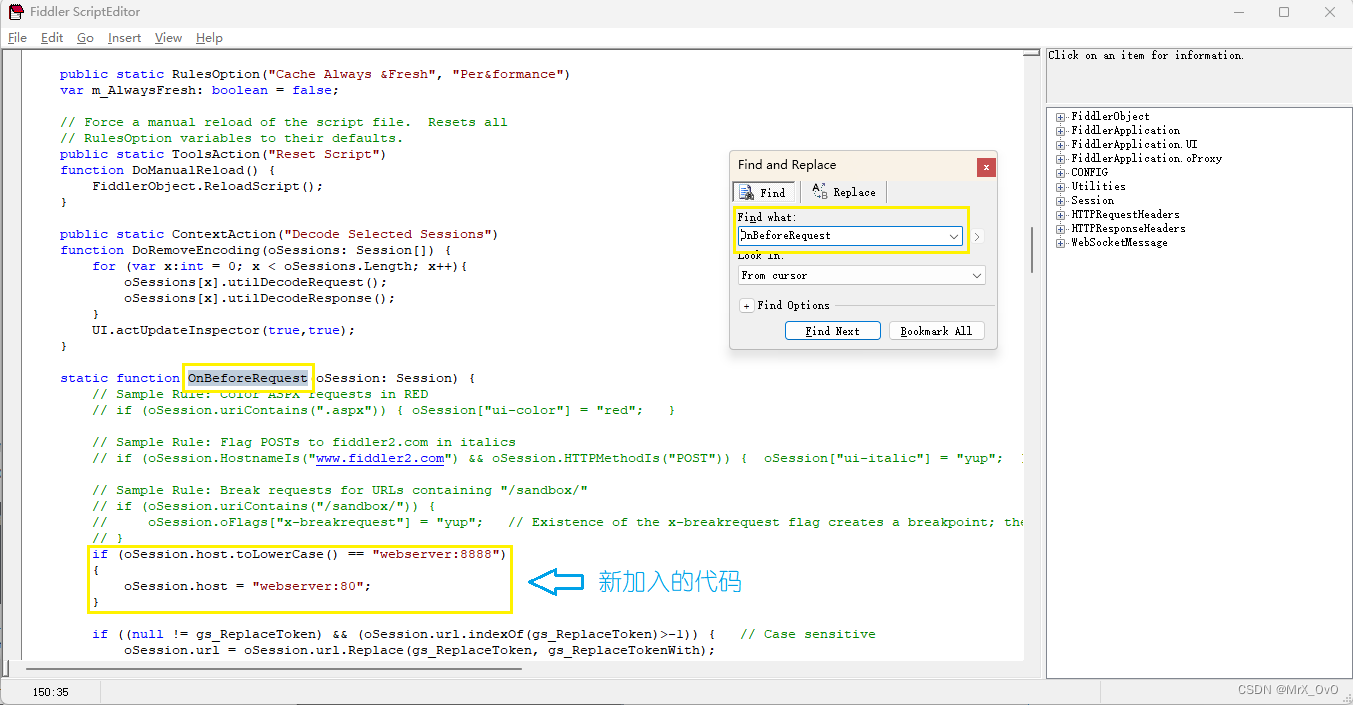1353x705 pixels.
Task: Expand the FiddlerApplication.UI tree node
Action: pyautogui.click(x=1061, y=145)
